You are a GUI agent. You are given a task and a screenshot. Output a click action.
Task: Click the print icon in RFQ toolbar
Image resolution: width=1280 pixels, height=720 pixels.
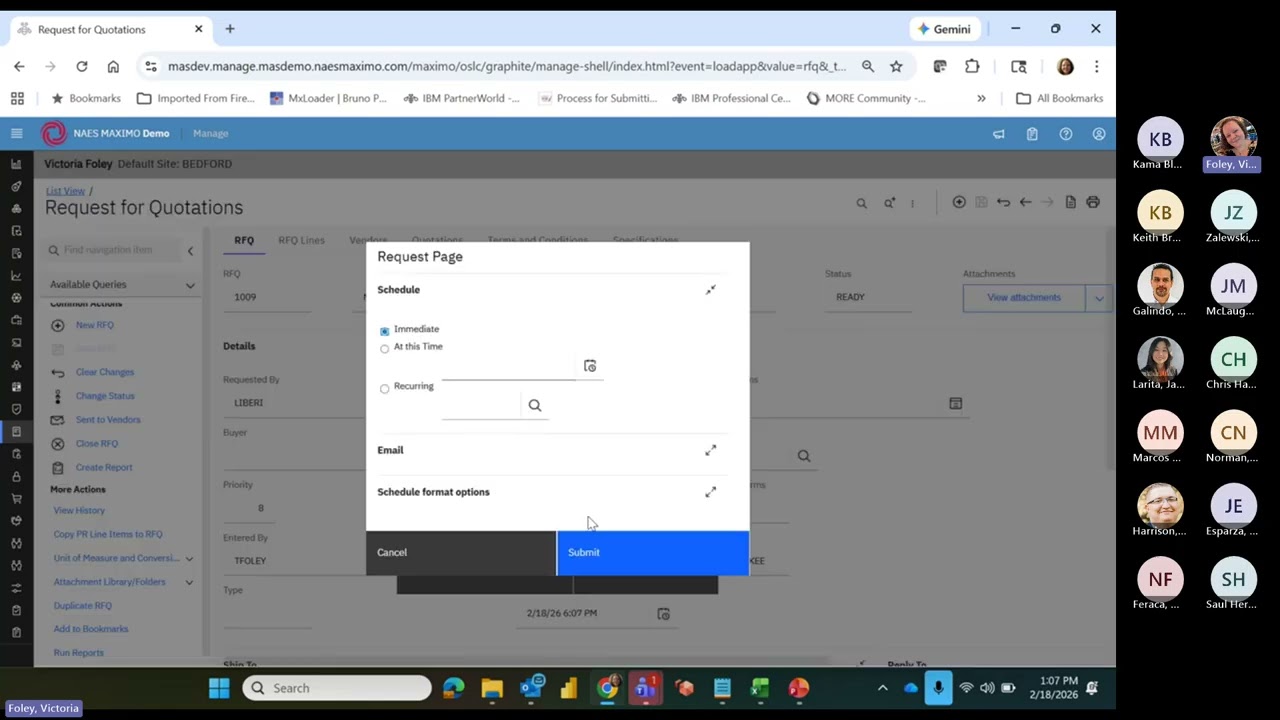click(1093, 202)
